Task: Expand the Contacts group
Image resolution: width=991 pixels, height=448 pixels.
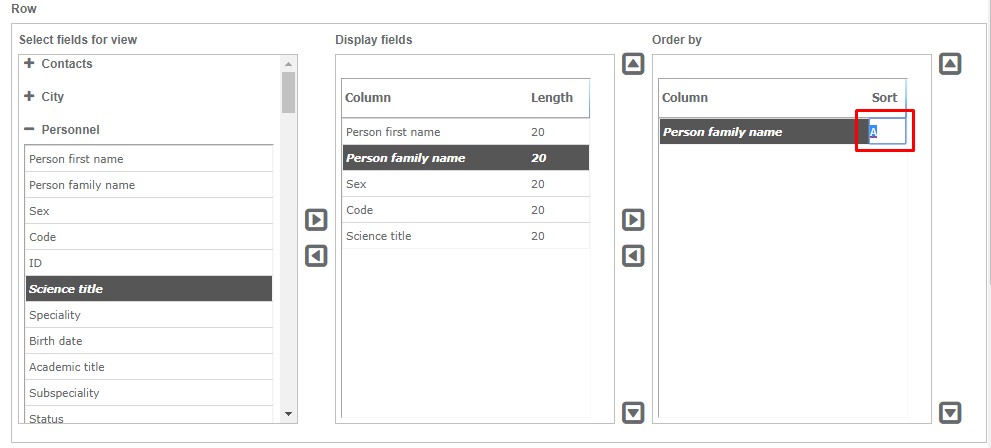Action: 30,64
